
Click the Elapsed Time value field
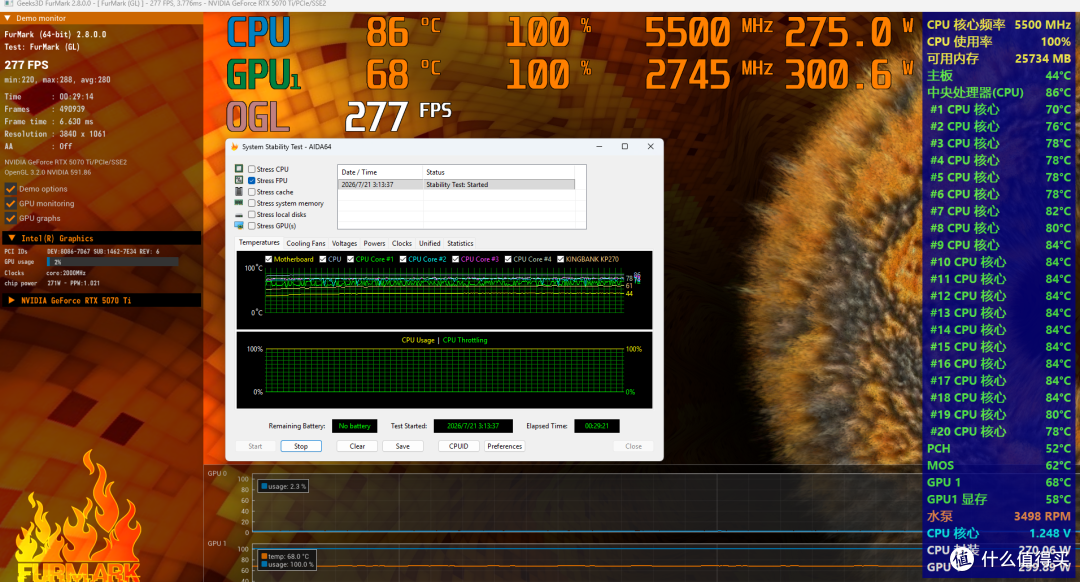coord(596,426)
